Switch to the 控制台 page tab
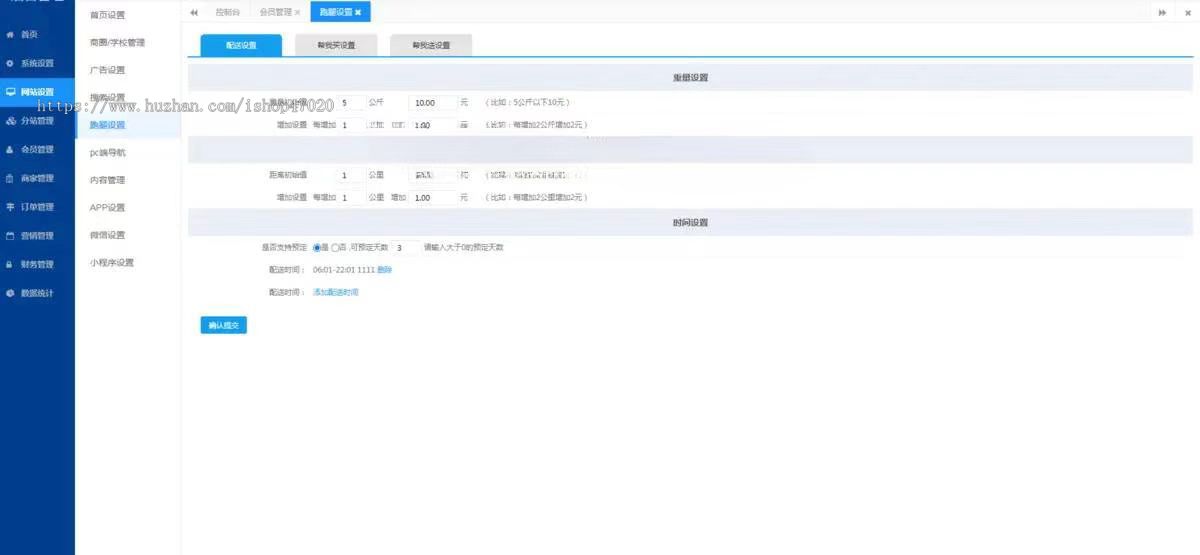The height and width of the screenshot is (555, 1200). pyautogui.click(x=227, y=12)
